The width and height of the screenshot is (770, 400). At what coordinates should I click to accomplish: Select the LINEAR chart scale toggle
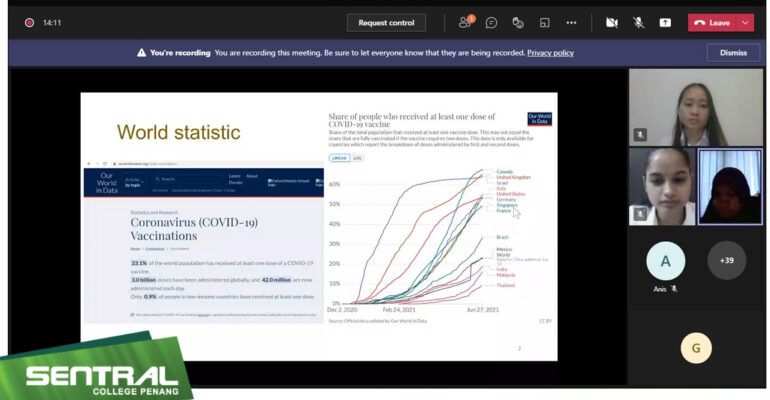(x=339, y=158)
